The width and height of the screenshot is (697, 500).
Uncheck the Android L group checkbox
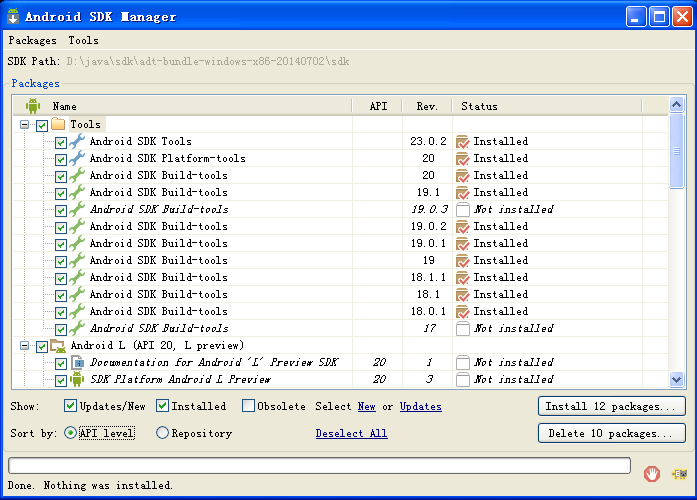(42, 347)
